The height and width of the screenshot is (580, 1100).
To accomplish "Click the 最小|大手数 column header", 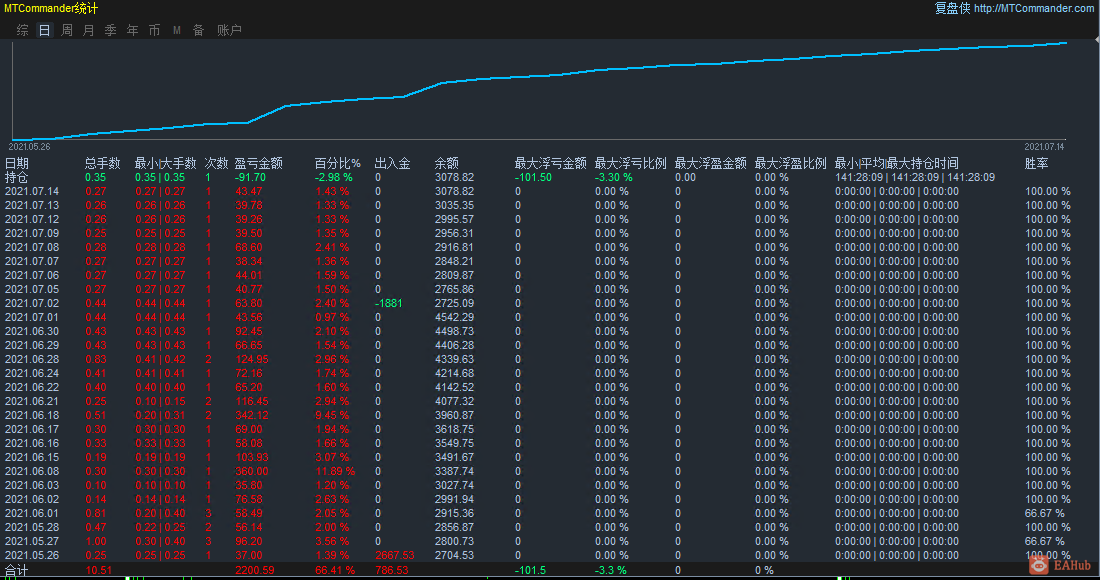I will click(166, 163).
